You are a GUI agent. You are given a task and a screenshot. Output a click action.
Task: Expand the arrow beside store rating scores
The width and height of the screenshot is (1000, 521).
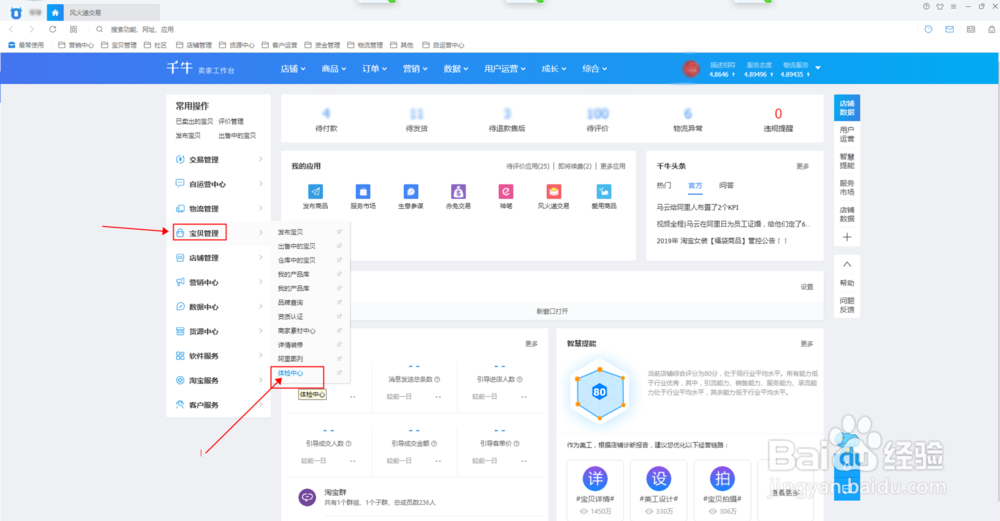[818, 68]
